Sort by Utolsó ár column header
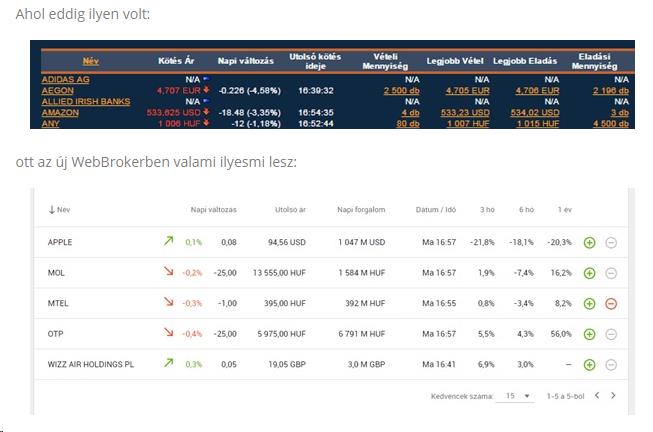This screenshot has width=653, height=432. click(x=290, y=210)
